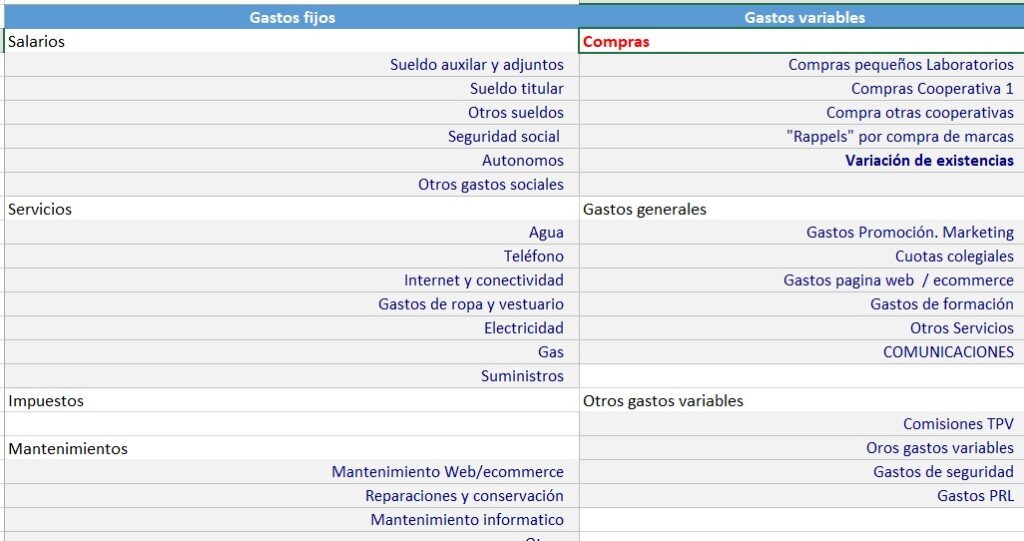Select the Sueldo titular cell
This screenshot has width=1024, height=541.
[292, 89]
